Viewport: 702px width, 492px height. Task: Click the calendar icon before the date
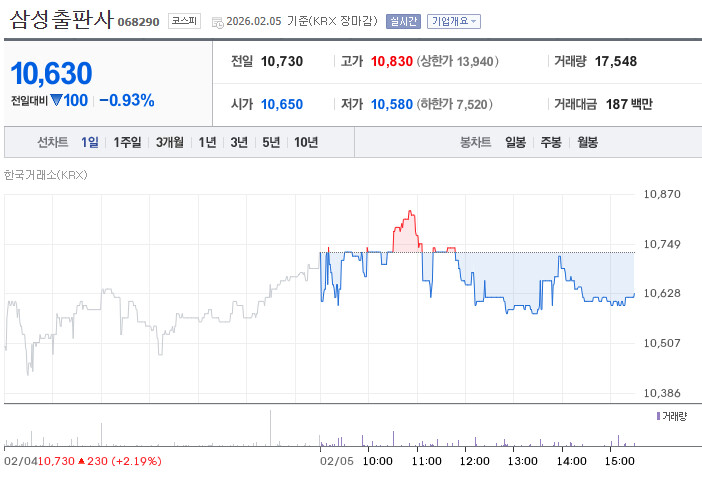tap(218, 22)
